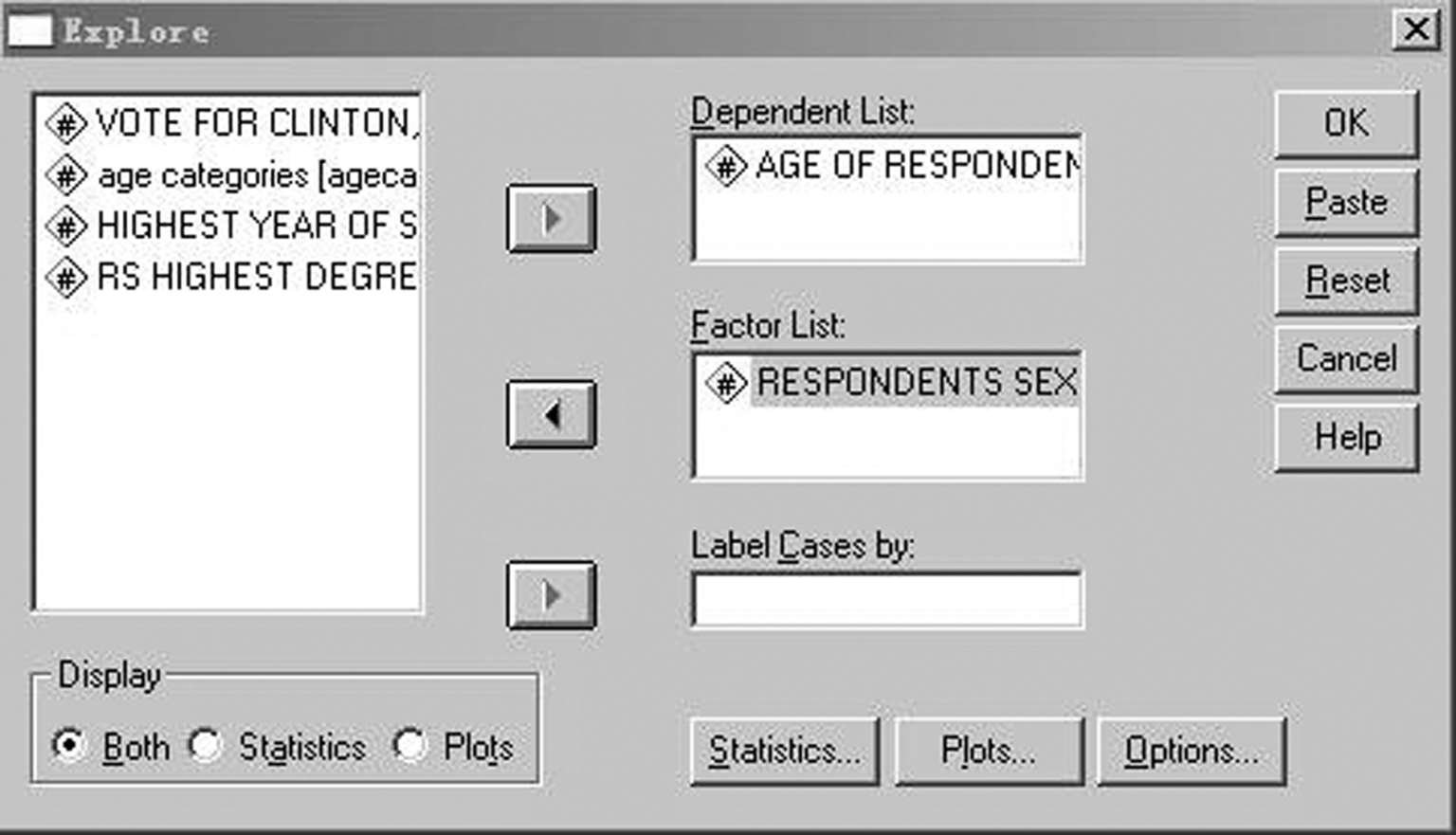1456x835 pixels.
Task: Select RS HIGHEST DEGRE variable in list
Action: coord(256,277)
